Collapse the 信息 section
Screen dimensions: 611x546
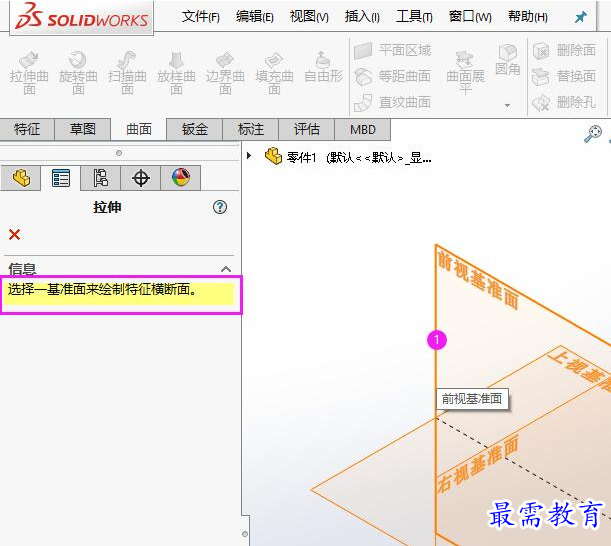[226, 269]
